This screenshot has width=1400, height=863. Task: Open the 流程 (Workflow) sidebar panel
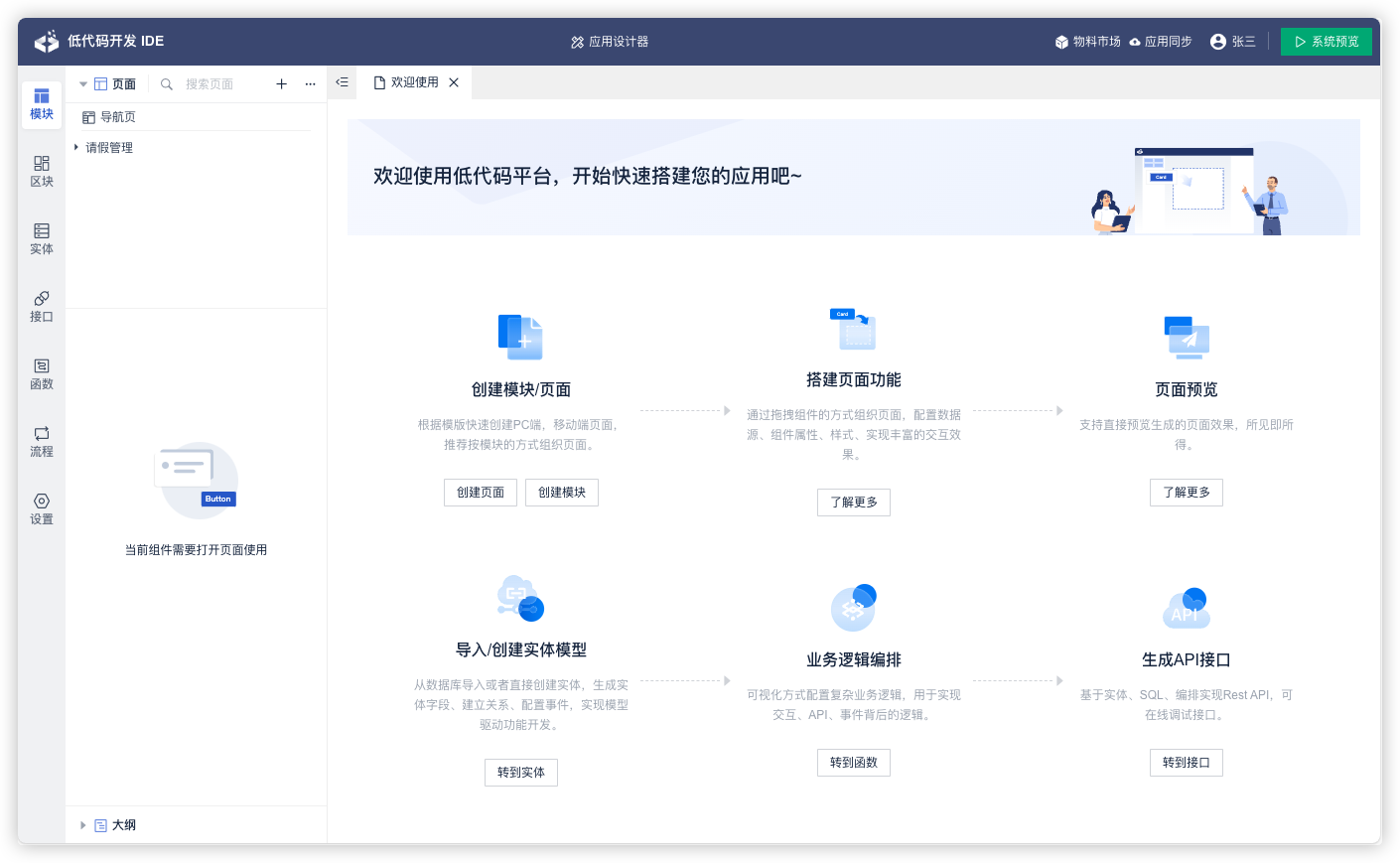42,441
